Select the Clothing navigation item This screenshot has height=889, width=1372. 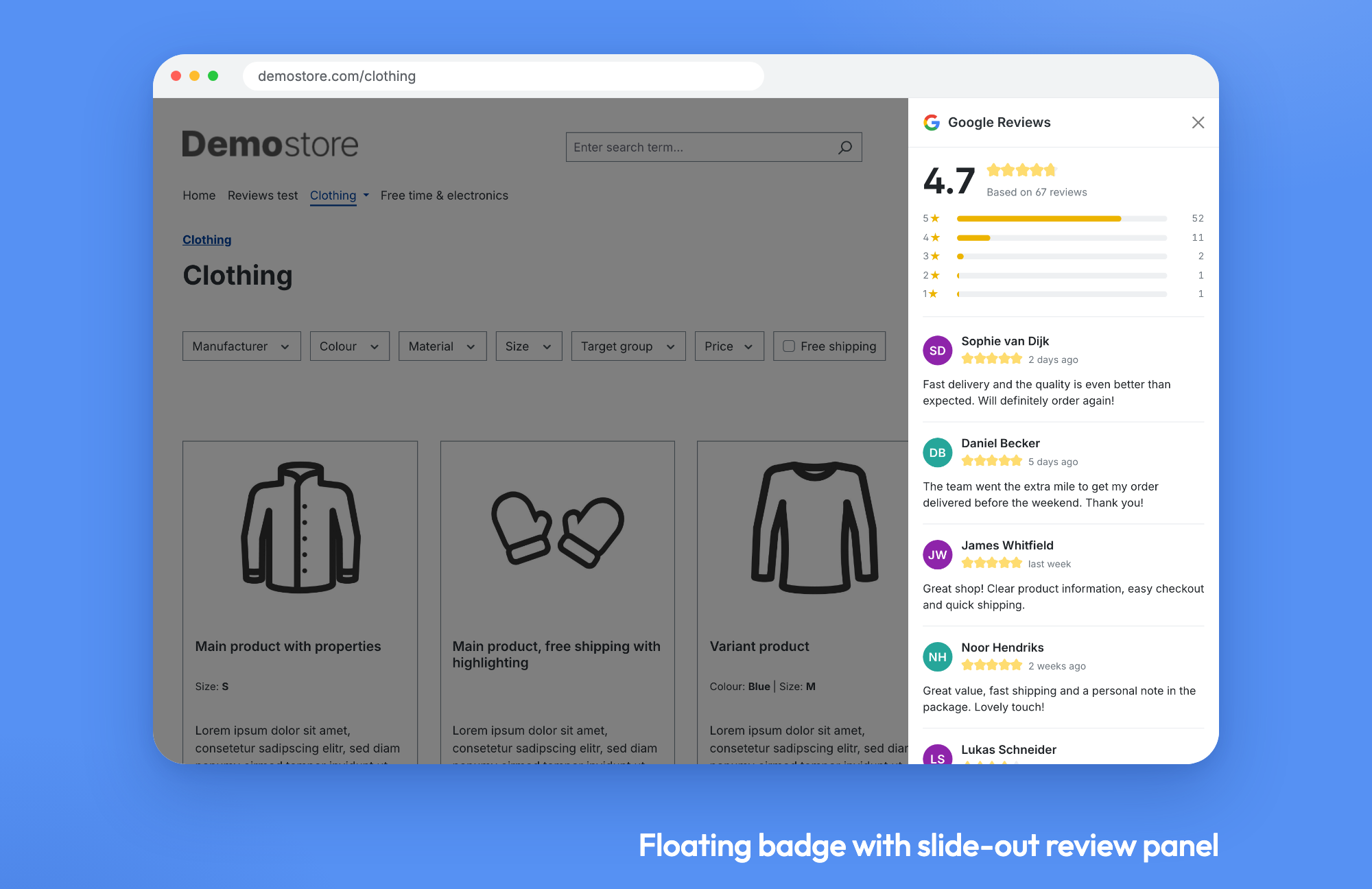point(333,195)
